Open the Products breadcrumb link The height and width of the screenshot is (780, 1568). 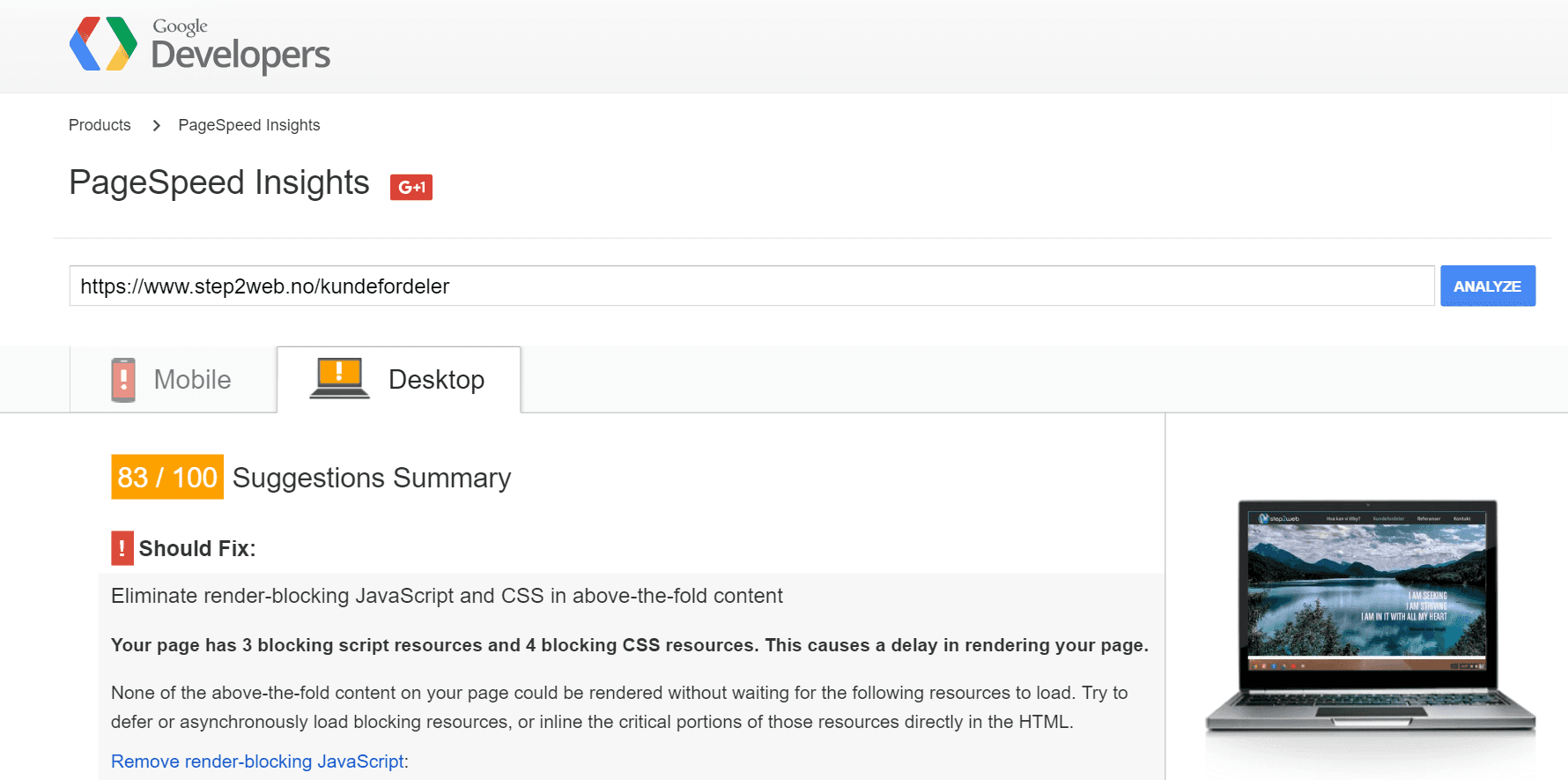point(100,125)
